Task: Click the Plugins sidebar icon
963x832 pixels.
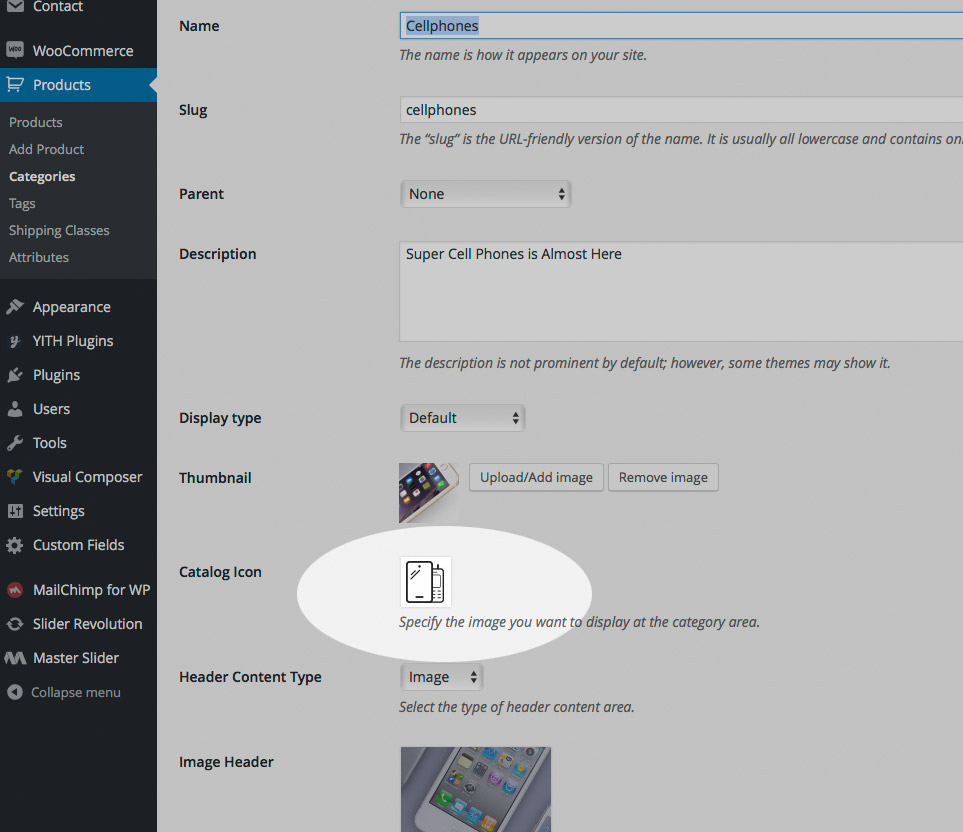Action: (14, 374)
